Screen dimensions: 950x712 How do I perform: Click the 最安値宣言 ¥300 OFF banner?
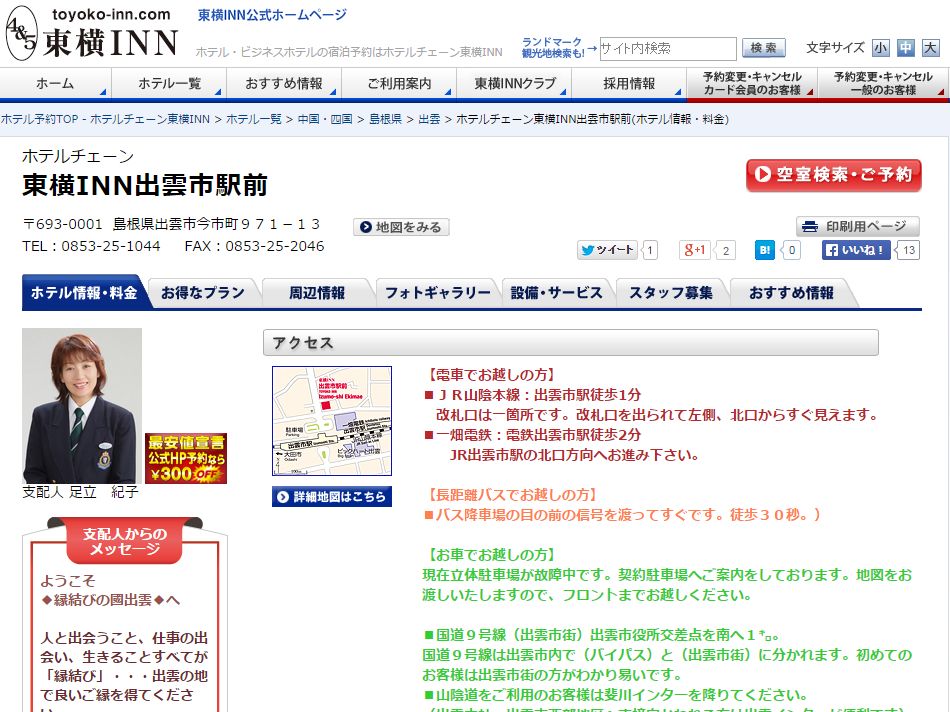tap(186, 458)
